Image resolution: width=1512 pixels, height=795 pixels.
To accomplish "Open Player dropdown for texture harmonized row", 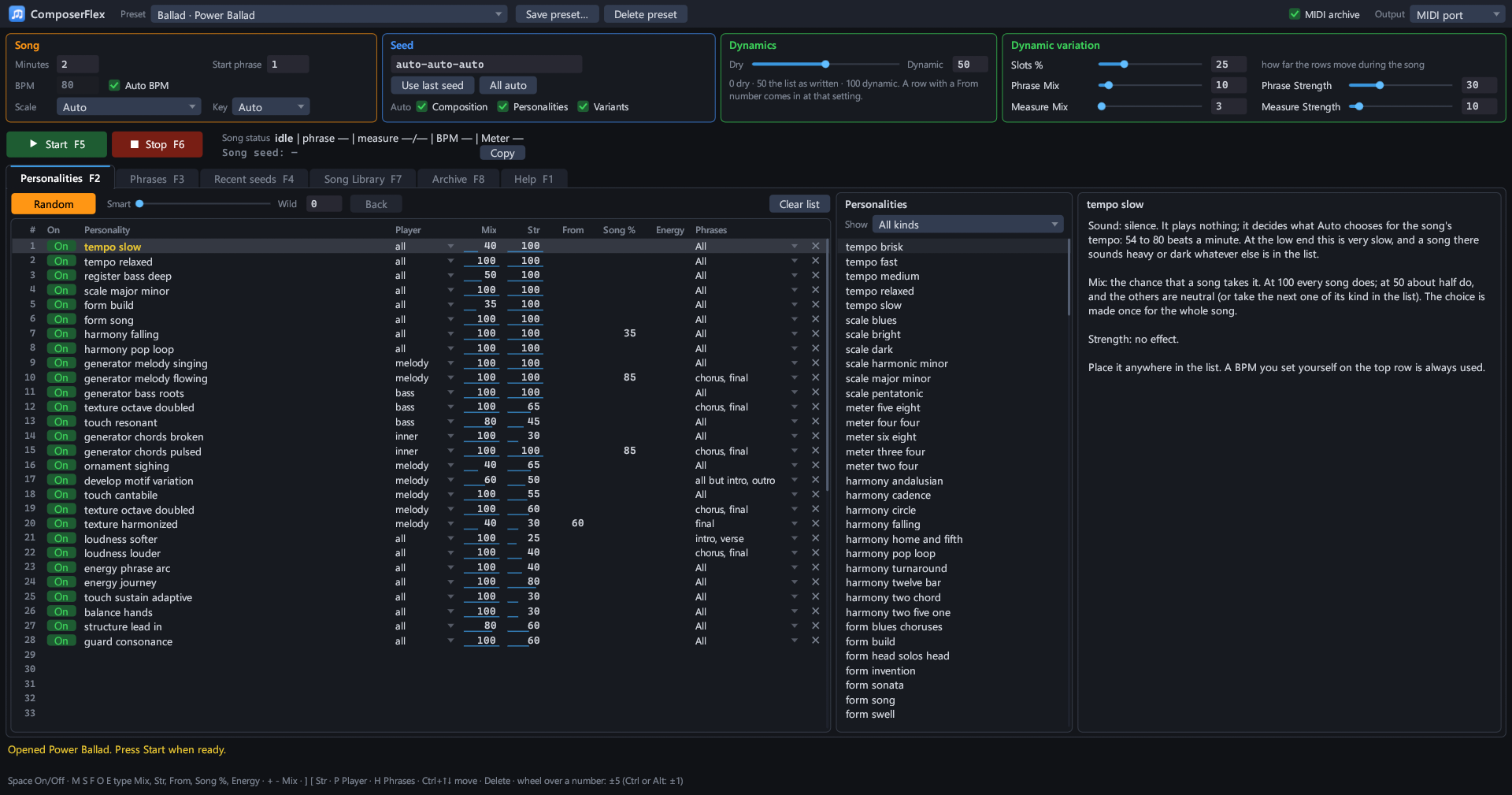I will click(424, 523).
